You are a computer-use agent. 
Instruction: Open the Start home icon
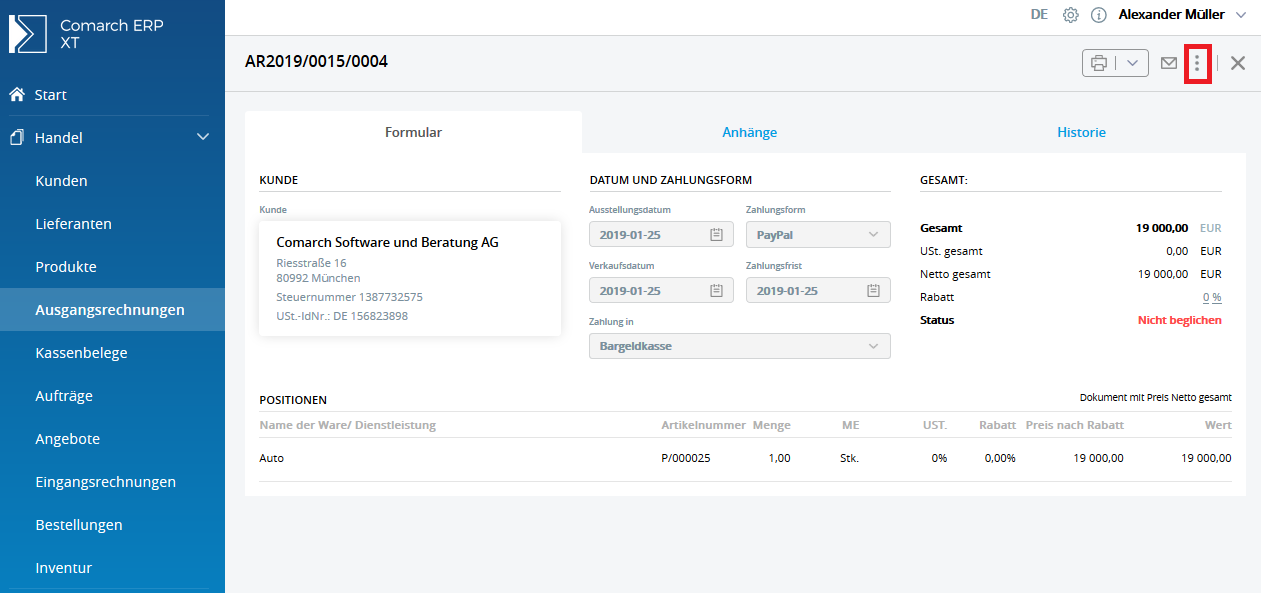click(x=16, y=95)
